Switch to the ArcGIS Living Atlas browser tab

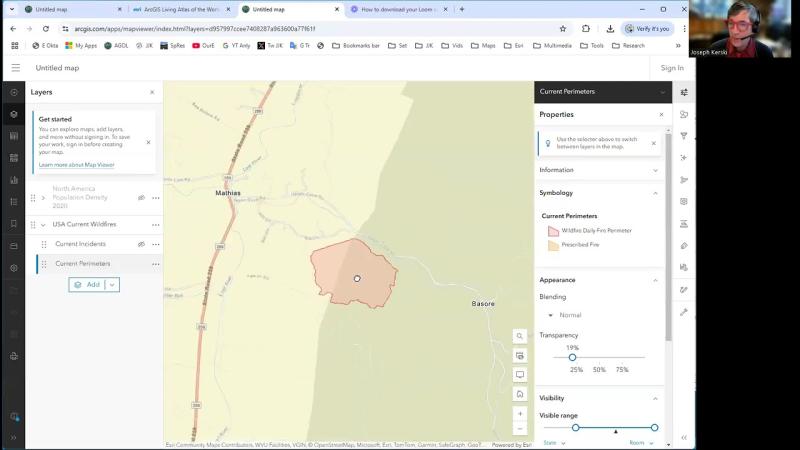coord(181,9)
